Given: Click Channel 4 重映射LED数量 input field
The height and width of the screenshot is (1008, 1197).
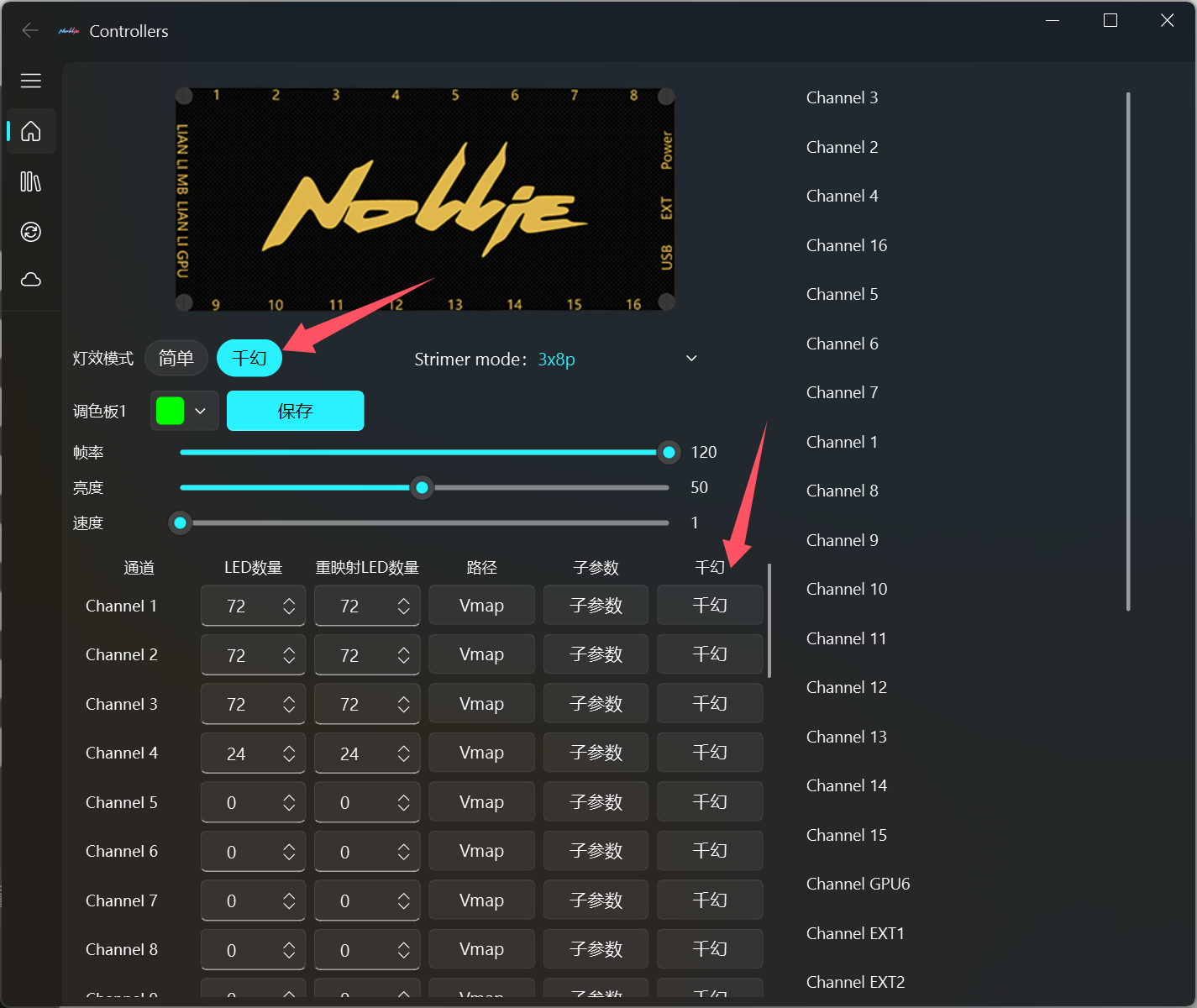Looking at the screenshot, I should [367, 753].
